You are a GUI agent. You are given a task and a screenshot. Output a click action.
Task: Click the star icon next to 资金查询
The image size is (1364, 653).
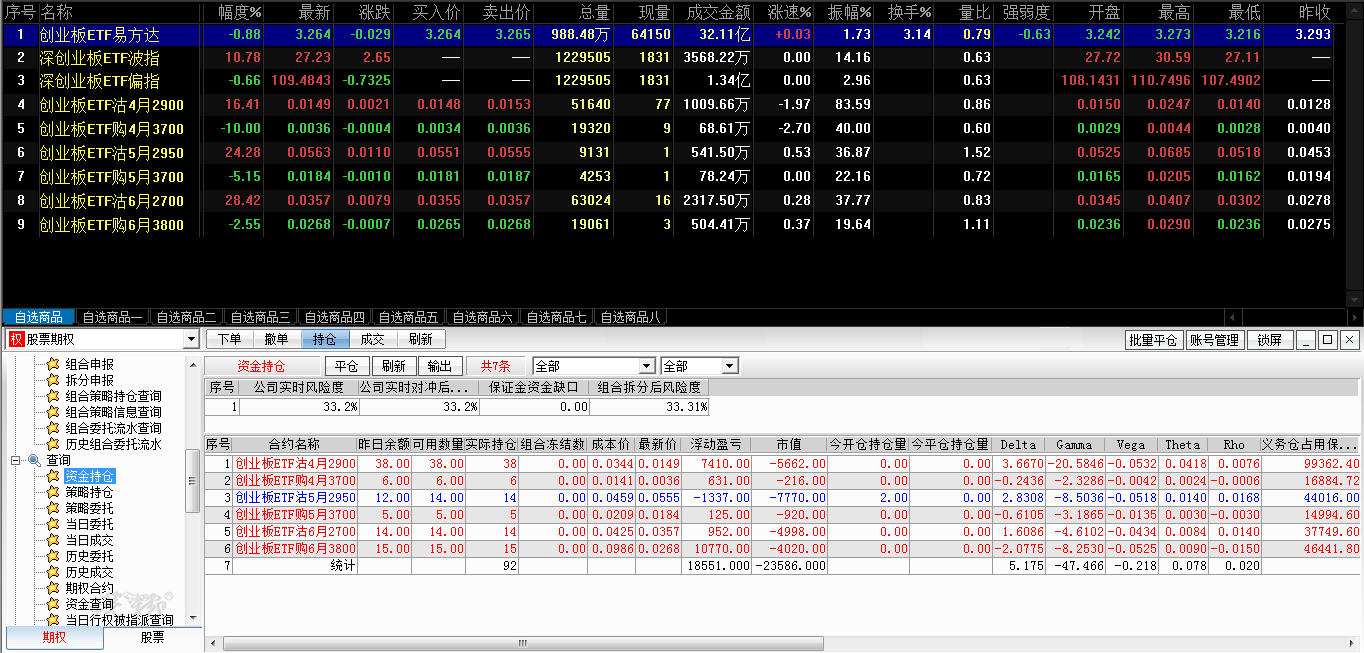53,604
